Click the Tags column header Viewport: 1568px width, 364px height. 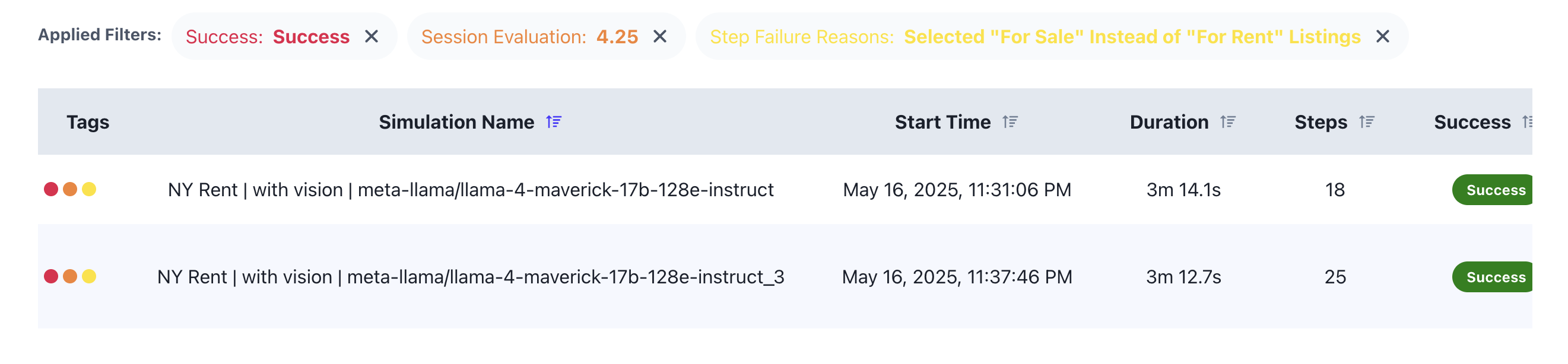[88, 122]
